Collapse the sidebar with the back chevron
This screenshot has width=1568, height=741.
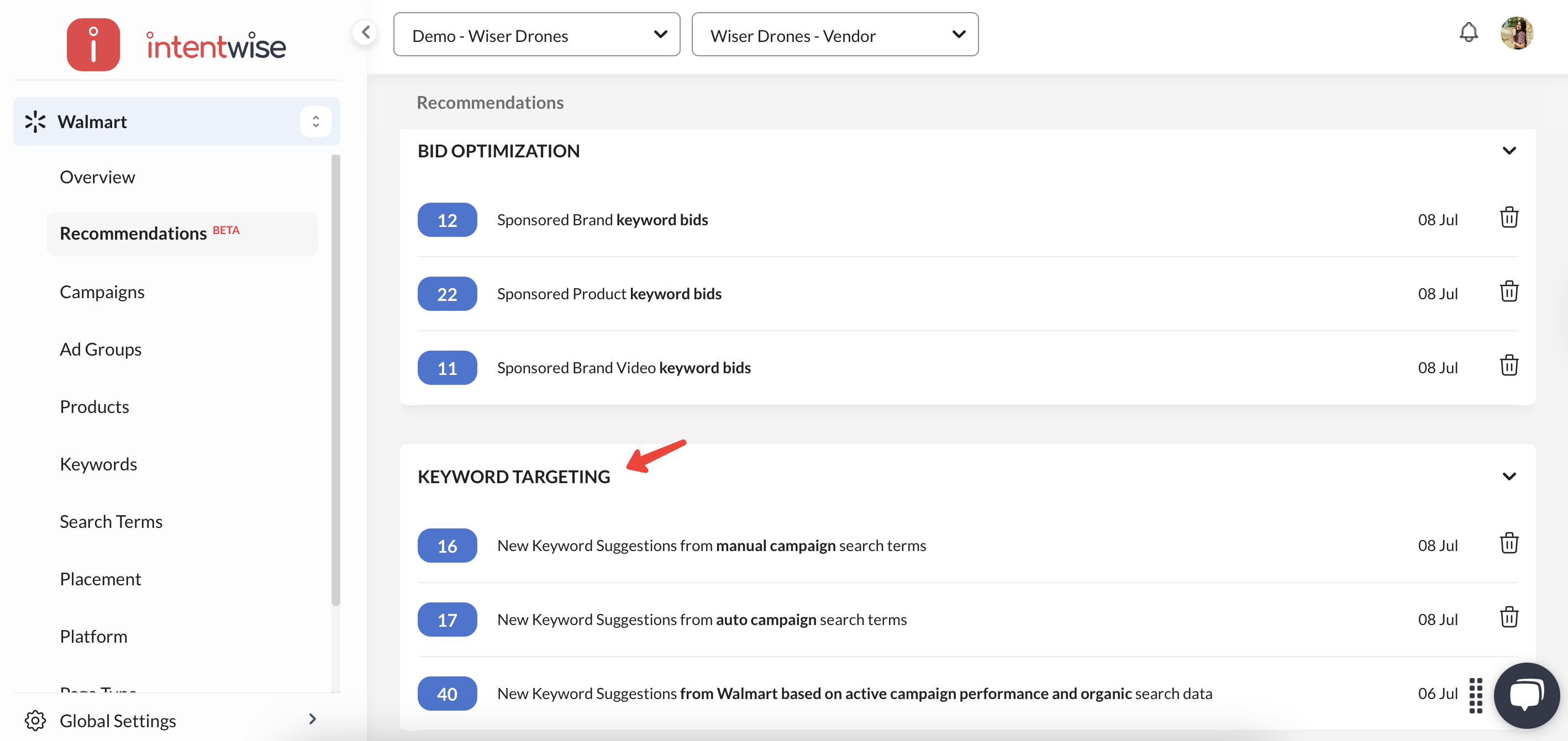(365, 32)
